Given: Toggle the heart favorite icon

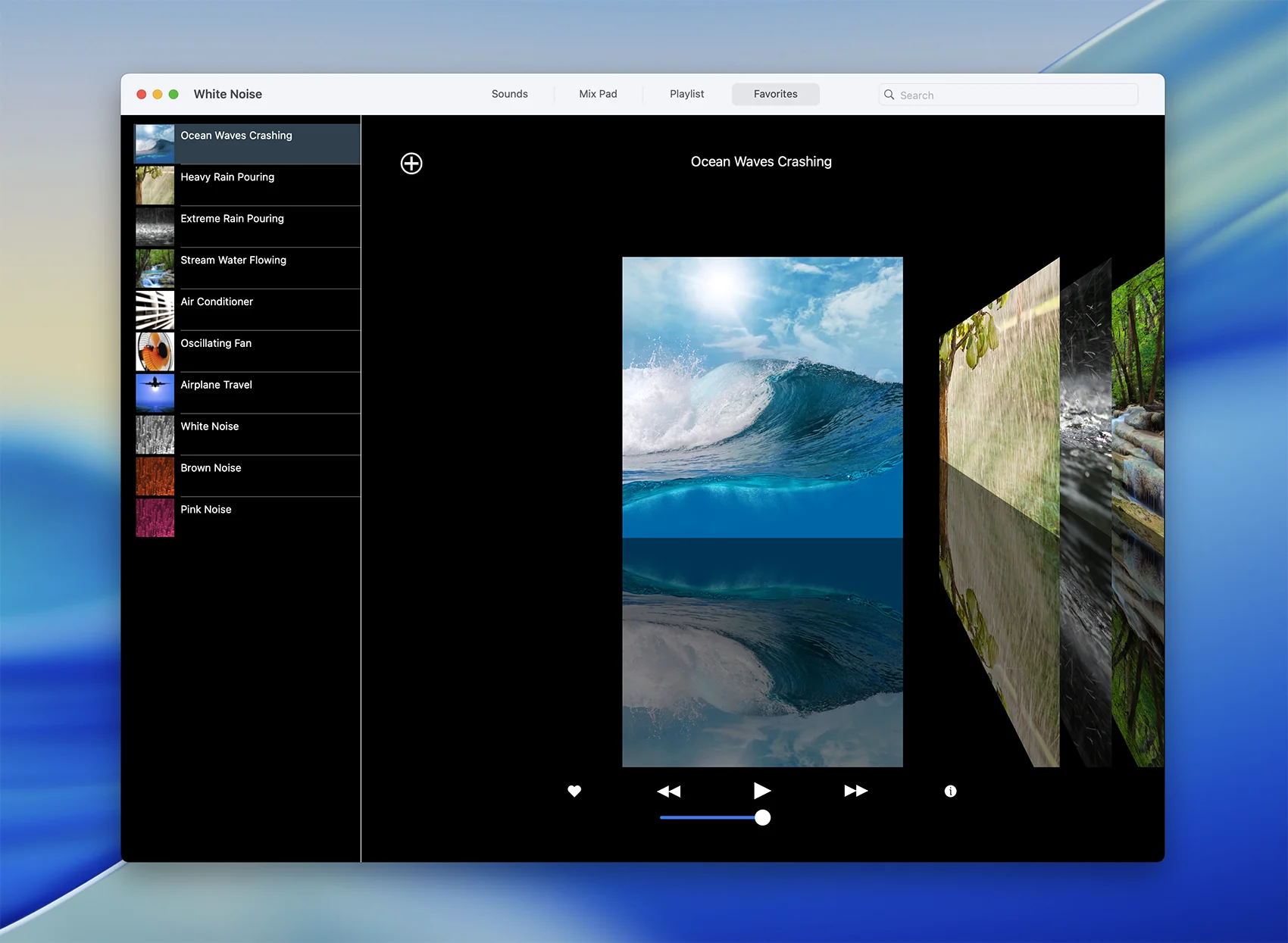Looking at the screenshot, I should pyautogui.click(x=574, y=791).
